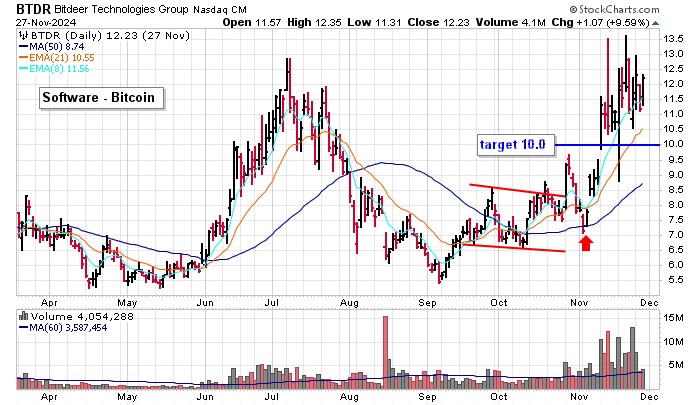Click Oct on the volume chart's date axis
Screen dimensions: 700x405
(499, 397)
